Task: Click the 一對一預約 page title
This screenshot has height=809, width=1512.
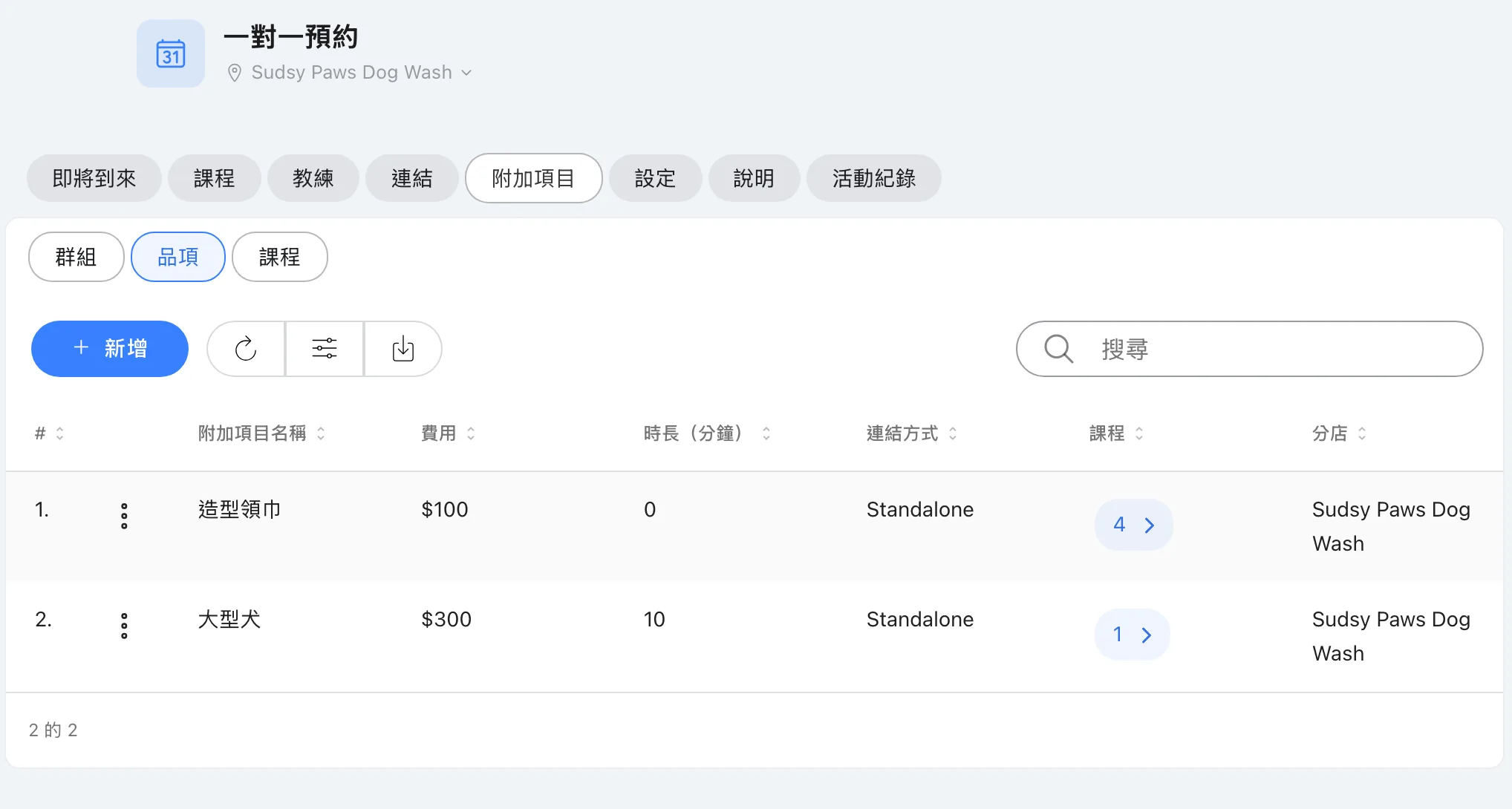Action: [x=291, y=36]
